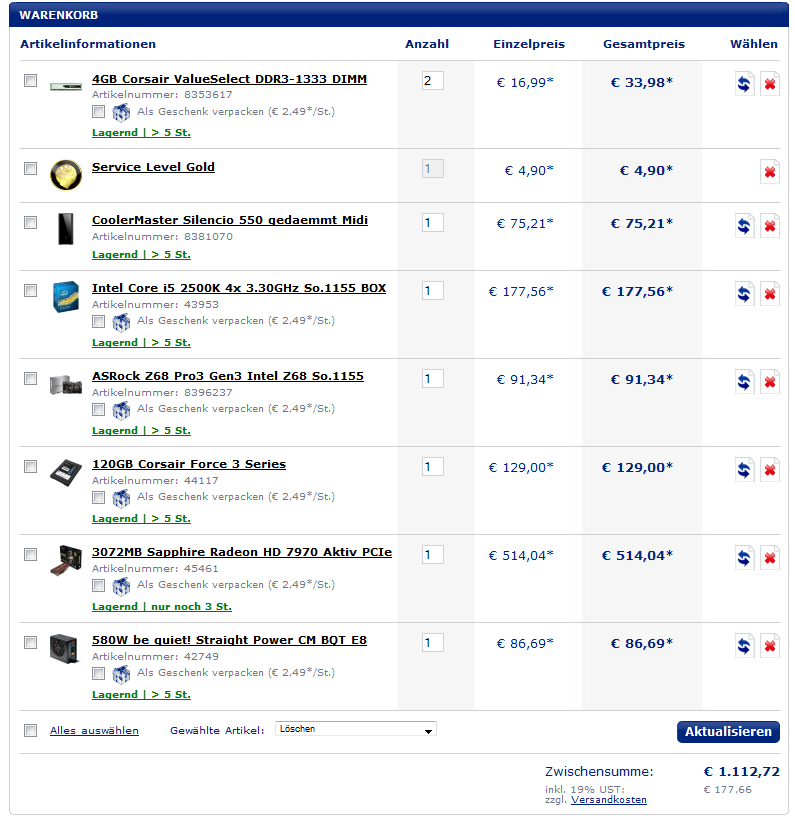
Task: Click the Versandkosten link
Action: pyautogui.click(x=609, y=800)
